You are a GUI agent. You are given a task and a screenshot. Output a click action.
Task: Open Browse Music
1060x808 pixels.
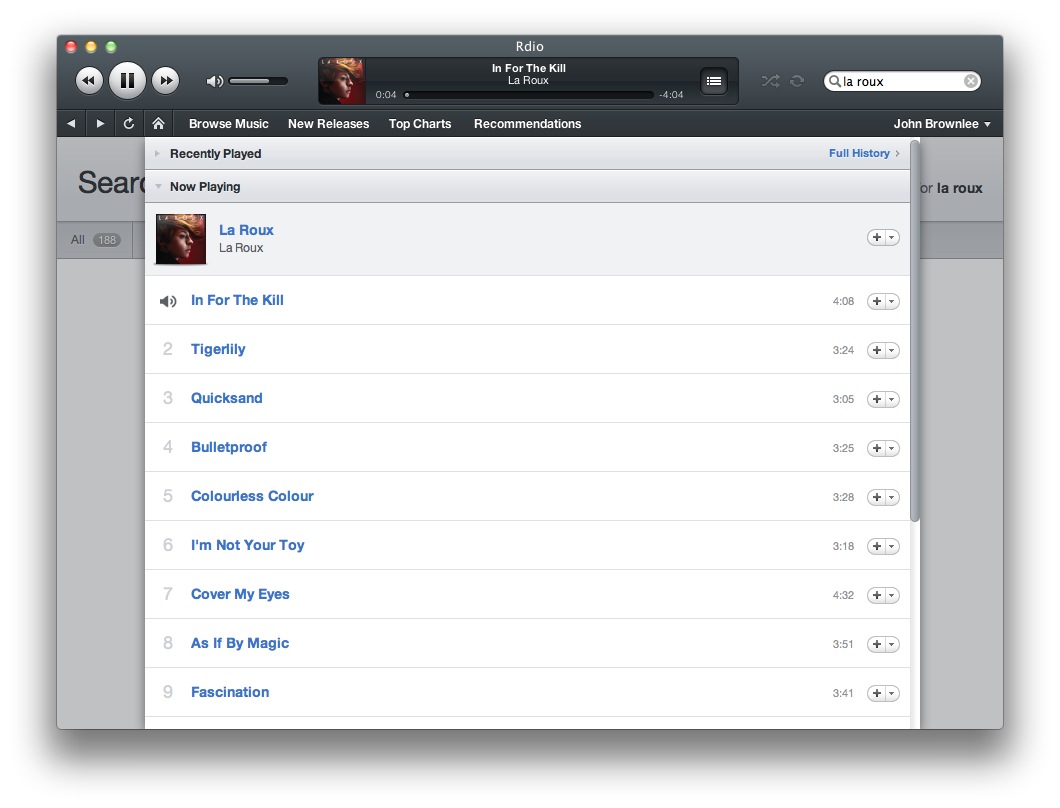228,124
